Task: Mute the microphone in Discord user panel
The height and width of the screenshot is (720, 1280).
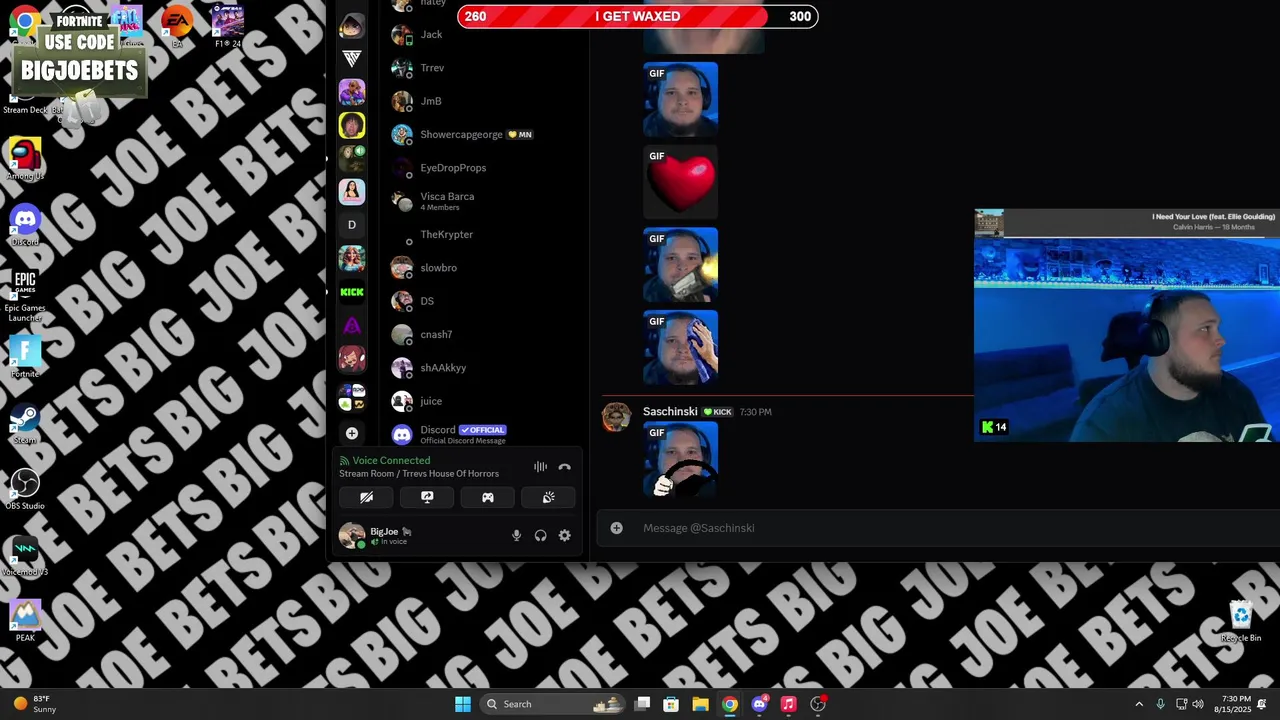Action: pos(516,536)
